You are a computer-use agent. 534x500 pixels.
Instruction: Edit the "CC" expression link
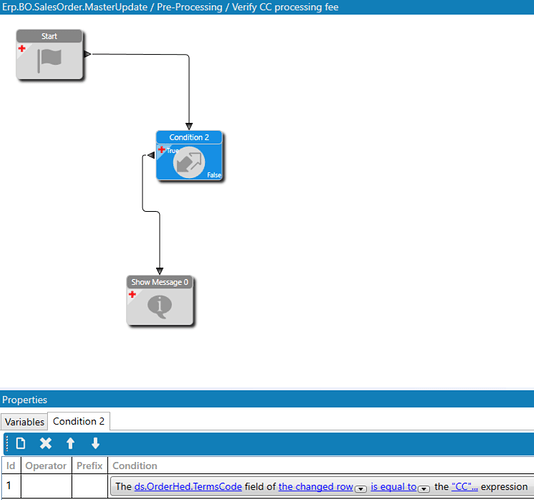click(465, 486)
